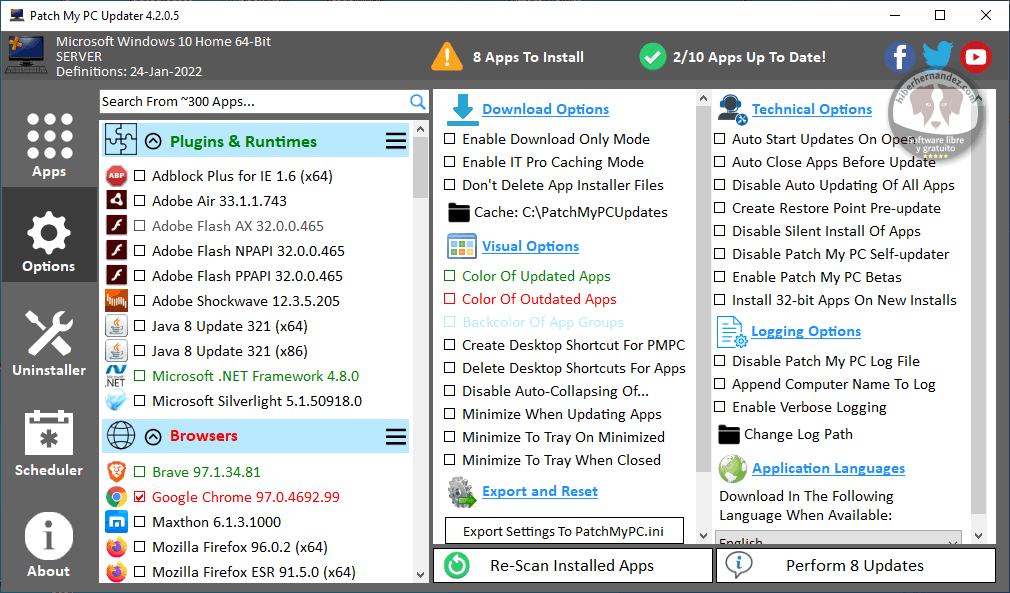Image resolution: width=1010 pixels, height=593 pixels.
Task: Click the Maxthon browser icon
Action: (116, 522)
